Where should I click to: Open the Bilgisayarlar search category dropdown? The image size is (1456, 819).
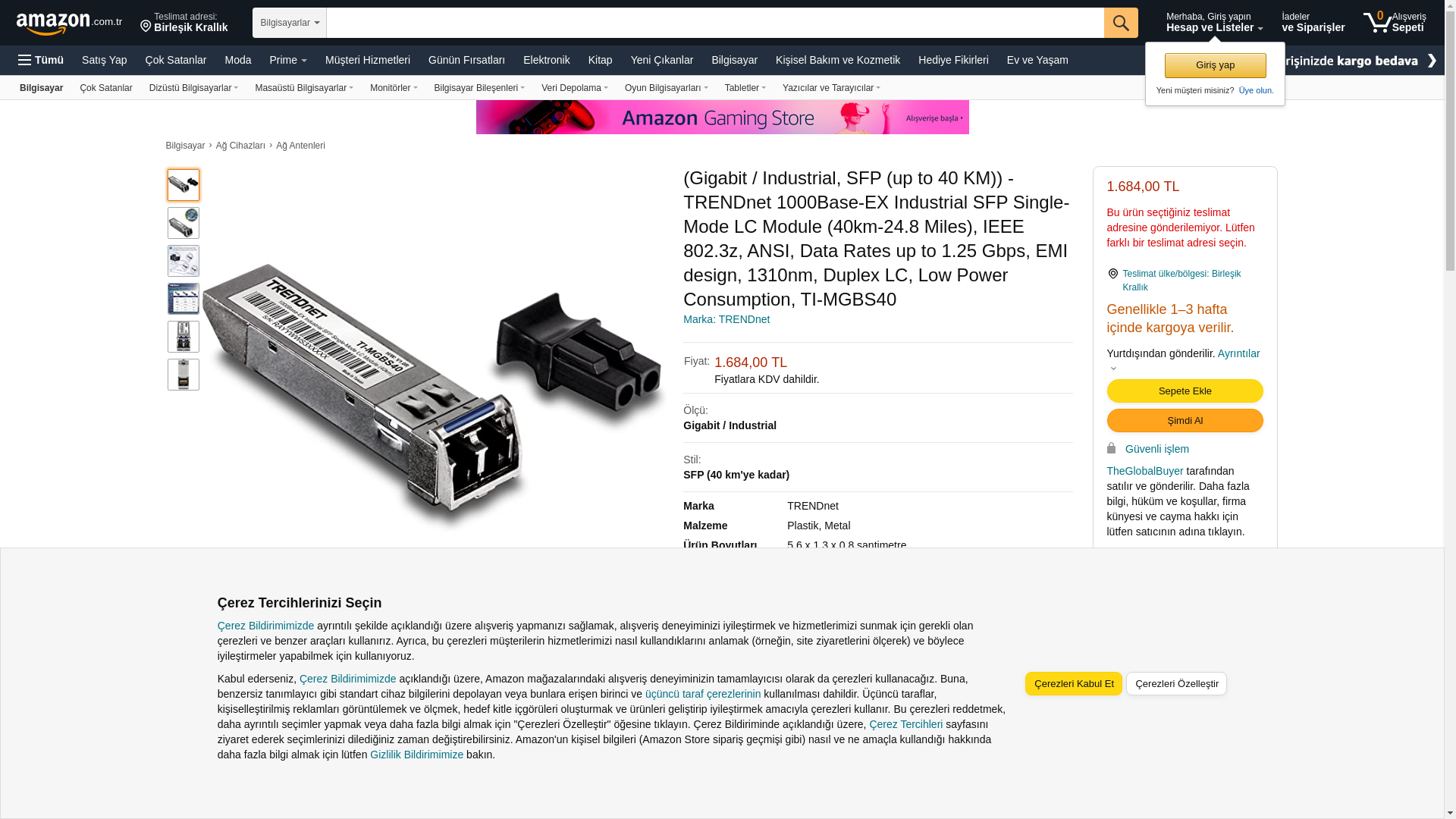click(x=290, y=23)
